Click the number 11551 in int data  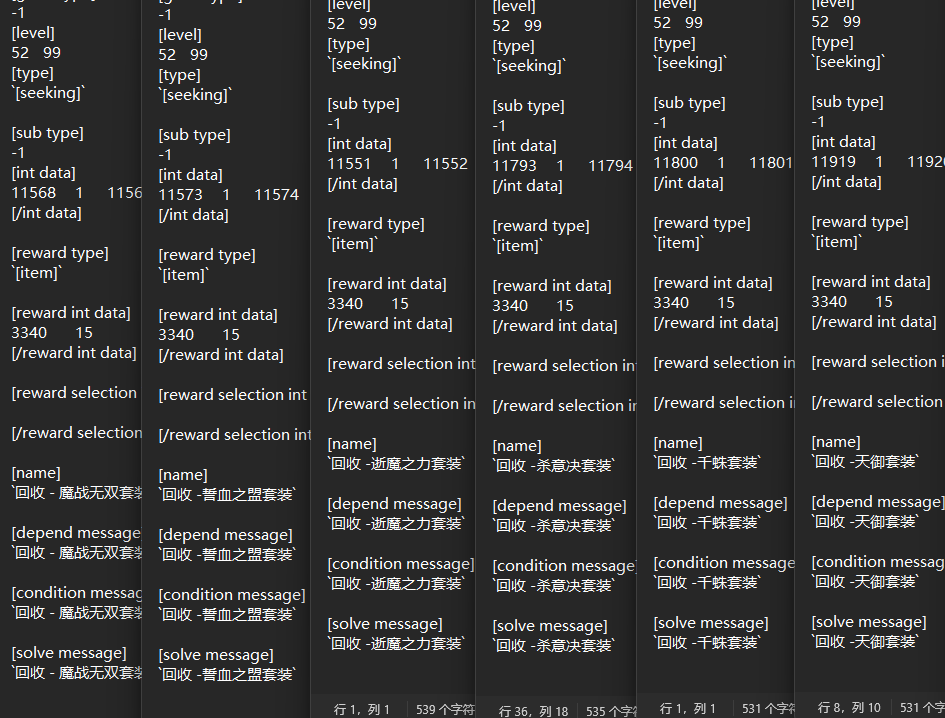(349, 164)
